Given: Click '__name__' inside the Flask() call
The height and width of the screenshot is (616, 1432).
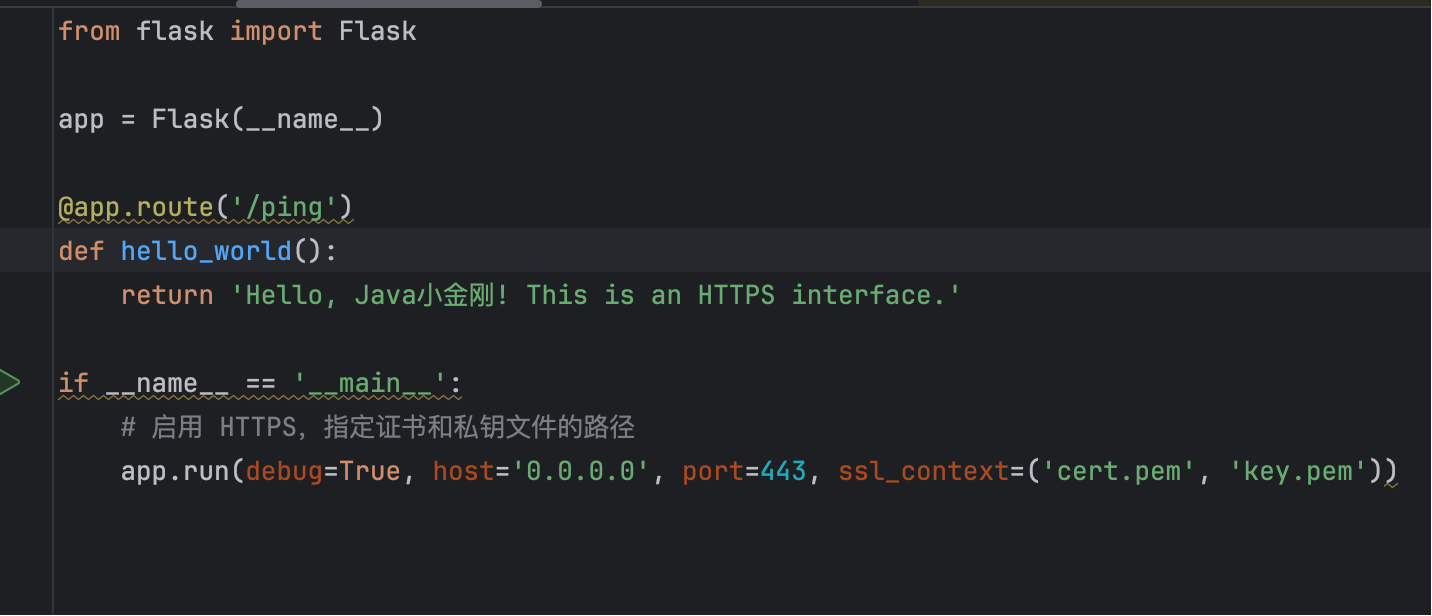Looking at the screenshot, I should 308,119.
